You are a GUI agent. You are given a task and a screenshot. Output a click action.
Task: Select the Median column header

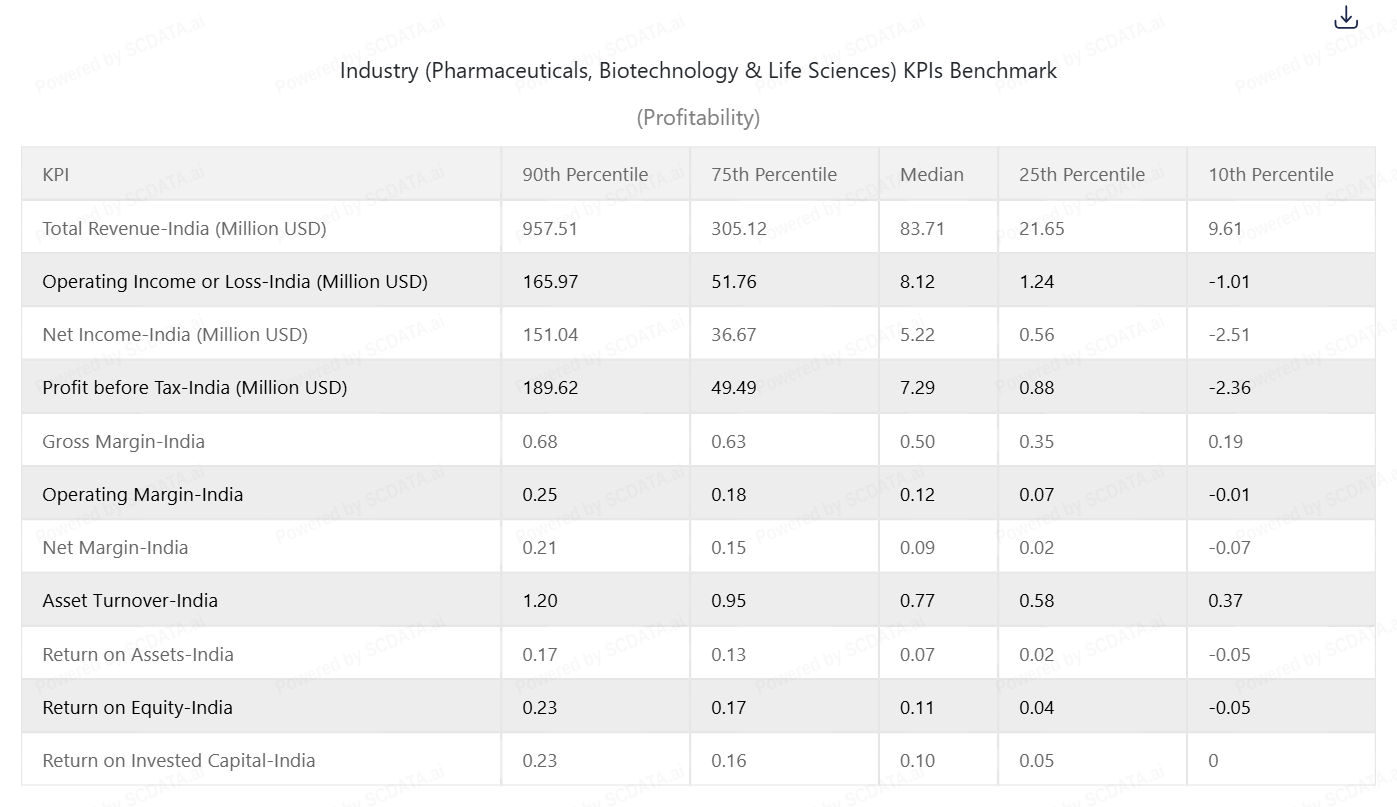click(x=932, y=175)
